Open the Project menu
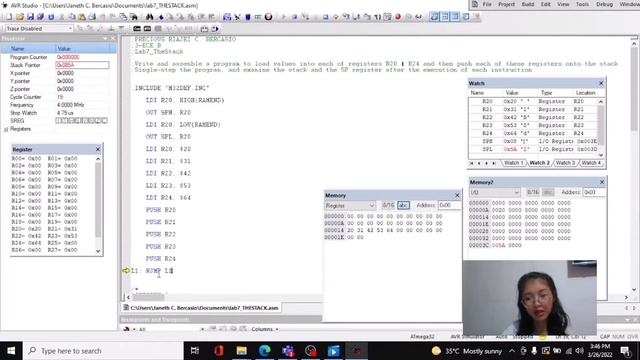Screen dimensions: 640x360 (x=506, y=4)
